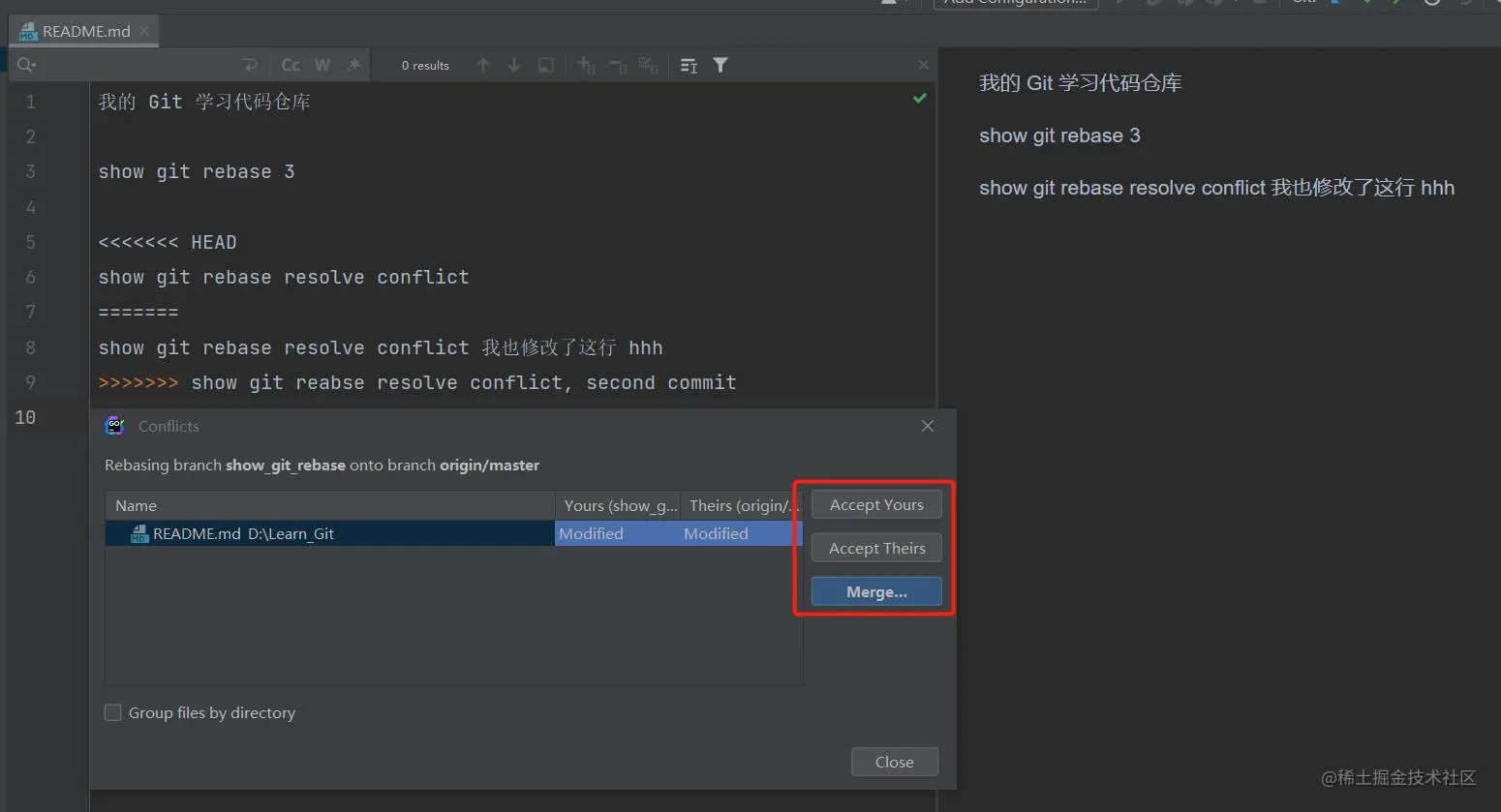The width and height of the screenshot is (1501, 812).
Task: Click the 'Rebasing branch show_git_rebase' message
Action: [x=322, y=466]
